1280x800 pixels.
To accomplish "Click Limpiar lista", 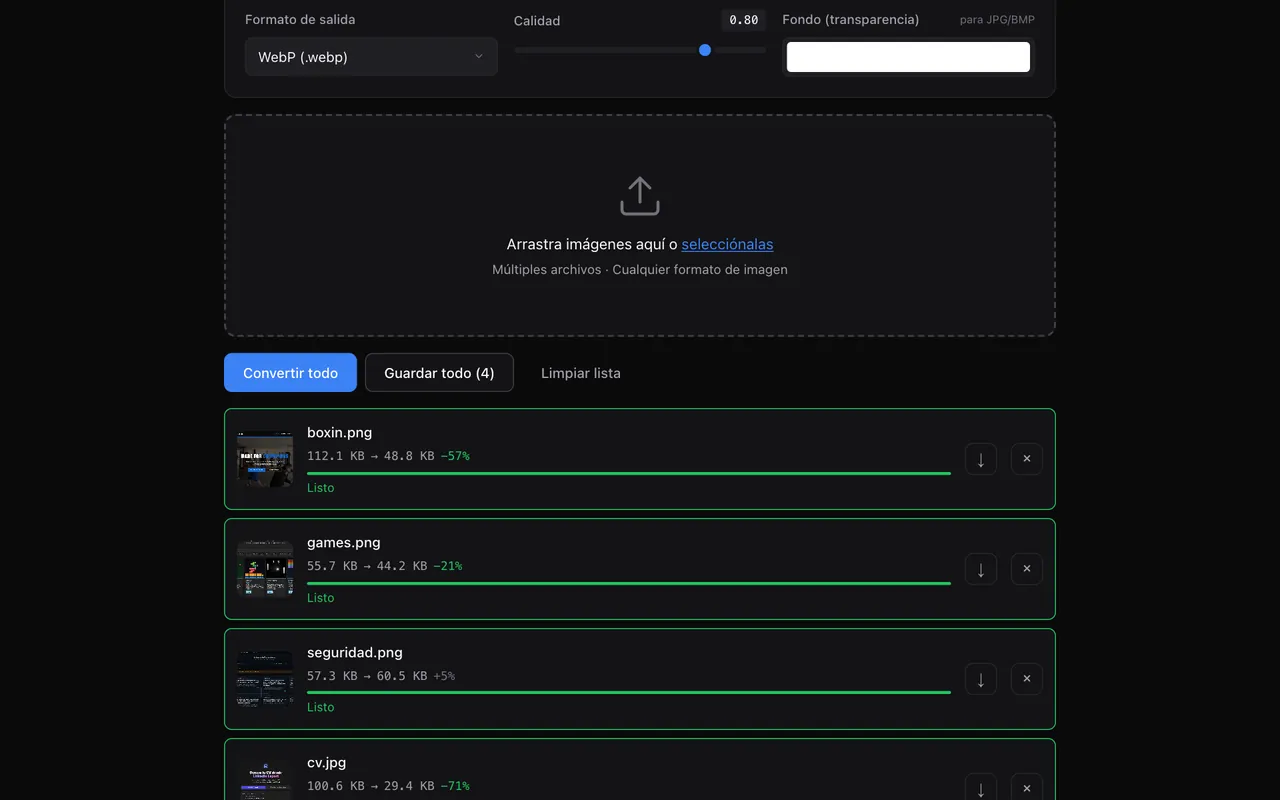I will (x=581, y=373).
